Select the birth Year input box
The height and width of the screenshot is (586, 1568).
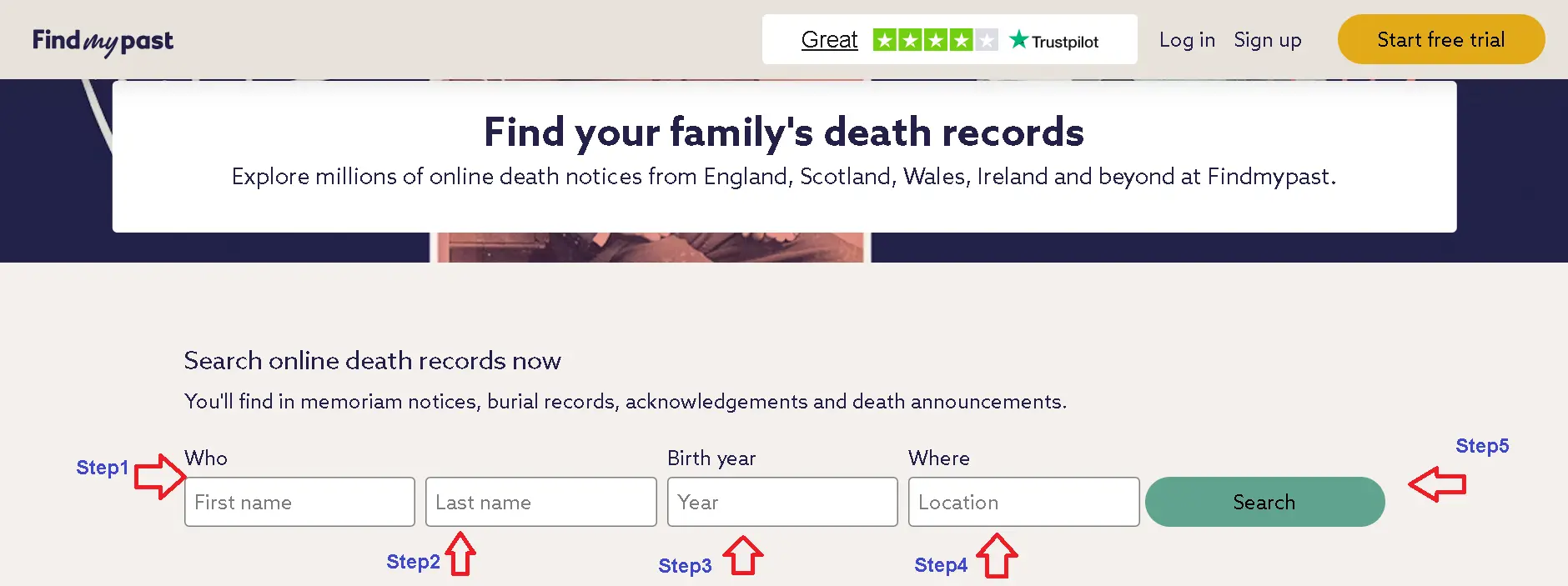tap(782, 502)
